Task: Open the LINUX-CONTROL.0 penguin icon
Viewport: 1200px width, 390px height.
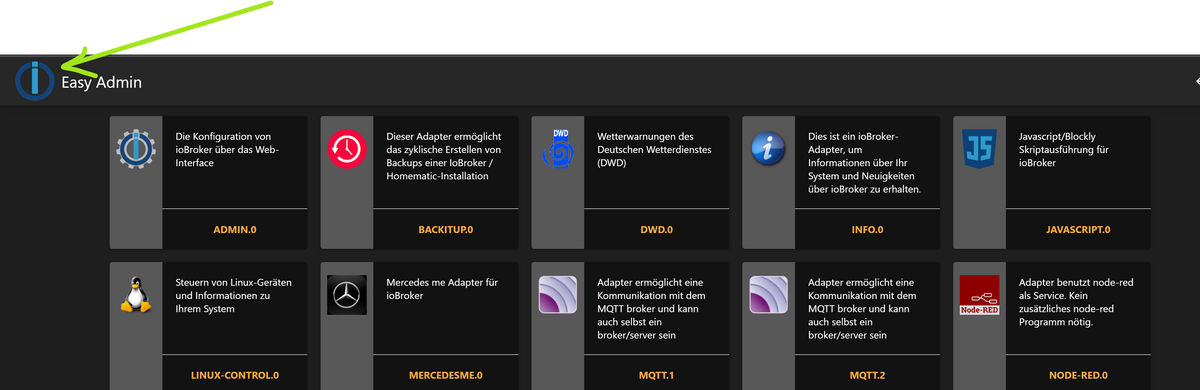Action: tap(135, 295)
